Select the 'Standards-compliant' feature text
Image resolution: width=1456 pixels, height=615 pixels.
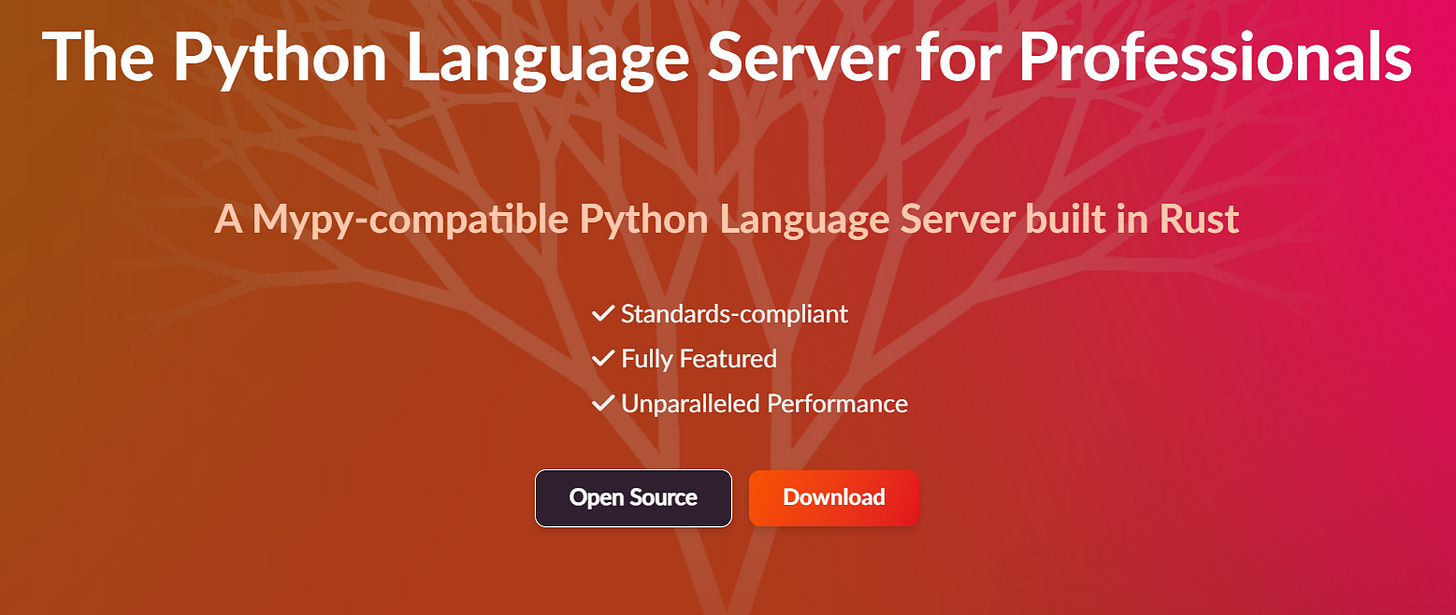[734, 314]
